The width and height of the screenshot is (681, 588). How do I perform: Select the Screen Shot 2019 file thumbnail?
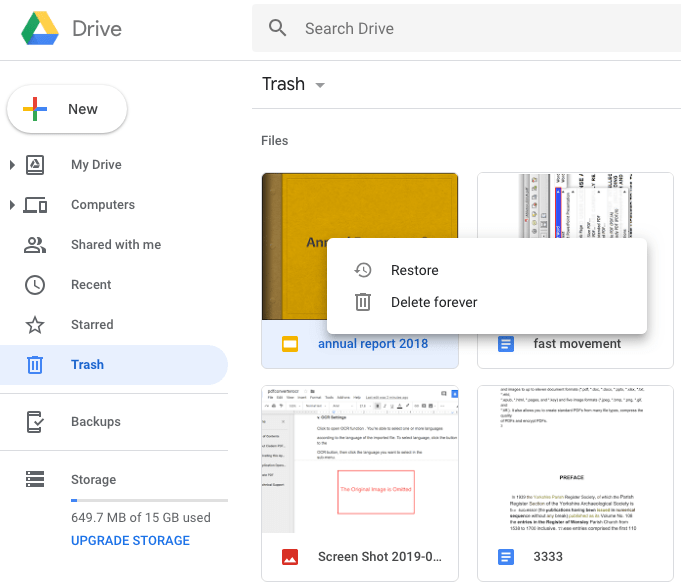click(360, 460)
